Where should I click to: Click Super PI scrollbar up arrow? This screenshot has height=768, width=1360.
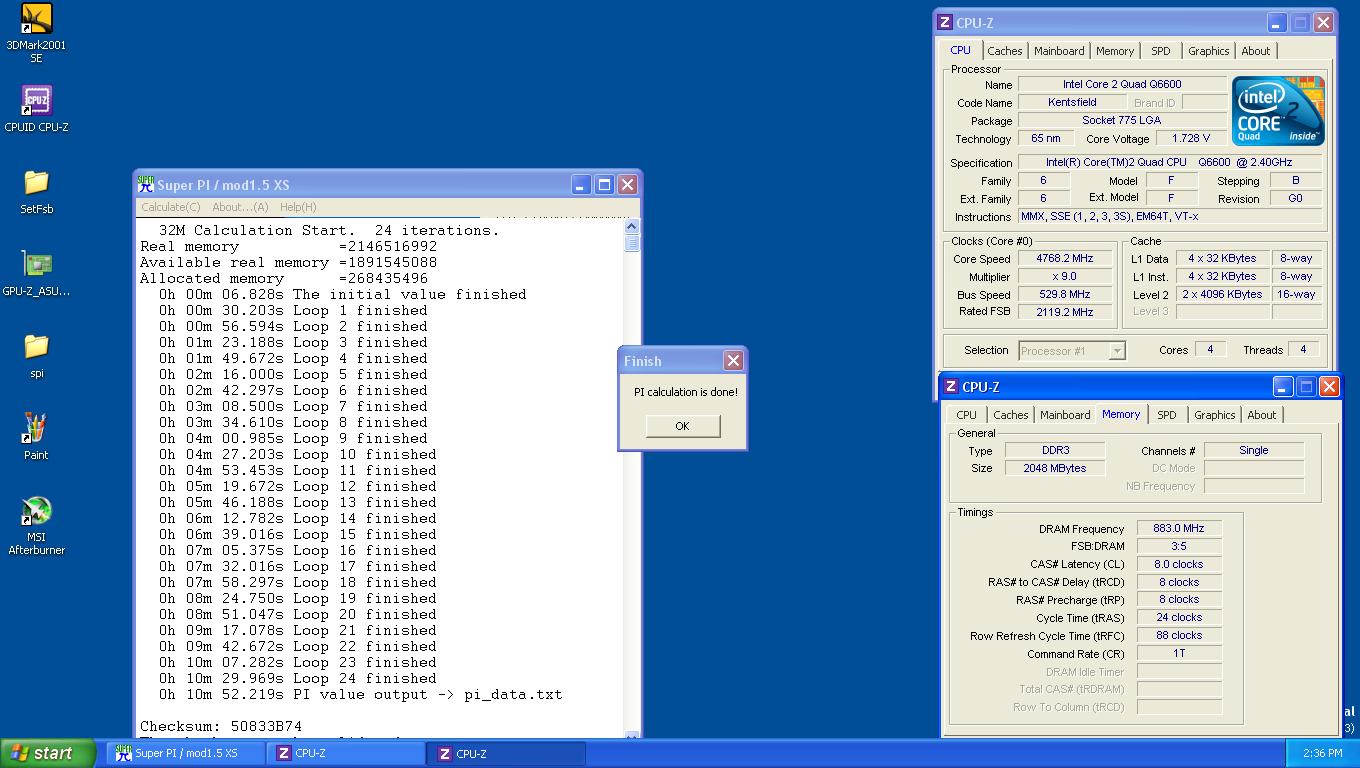(632, 227)
